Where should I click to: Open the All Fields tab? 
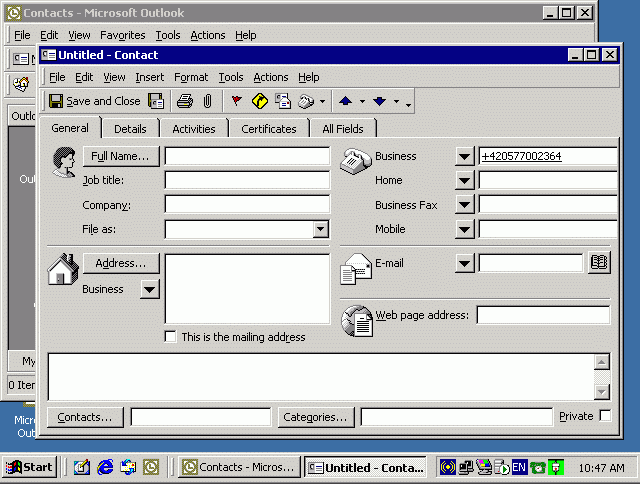[x=343, y=129]
